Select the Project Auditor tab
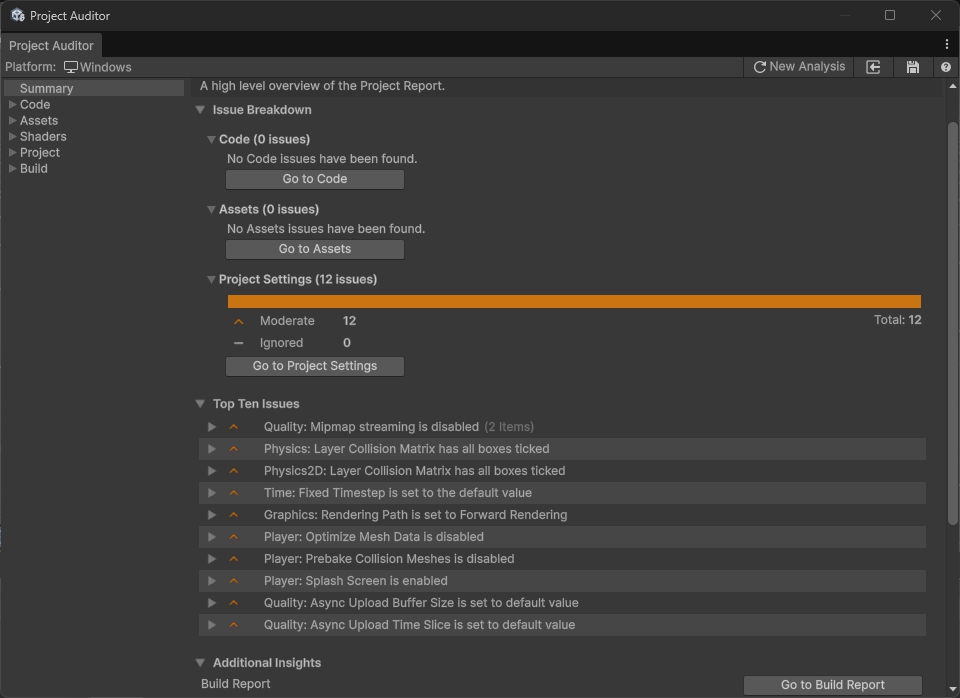 pos(51,45)
